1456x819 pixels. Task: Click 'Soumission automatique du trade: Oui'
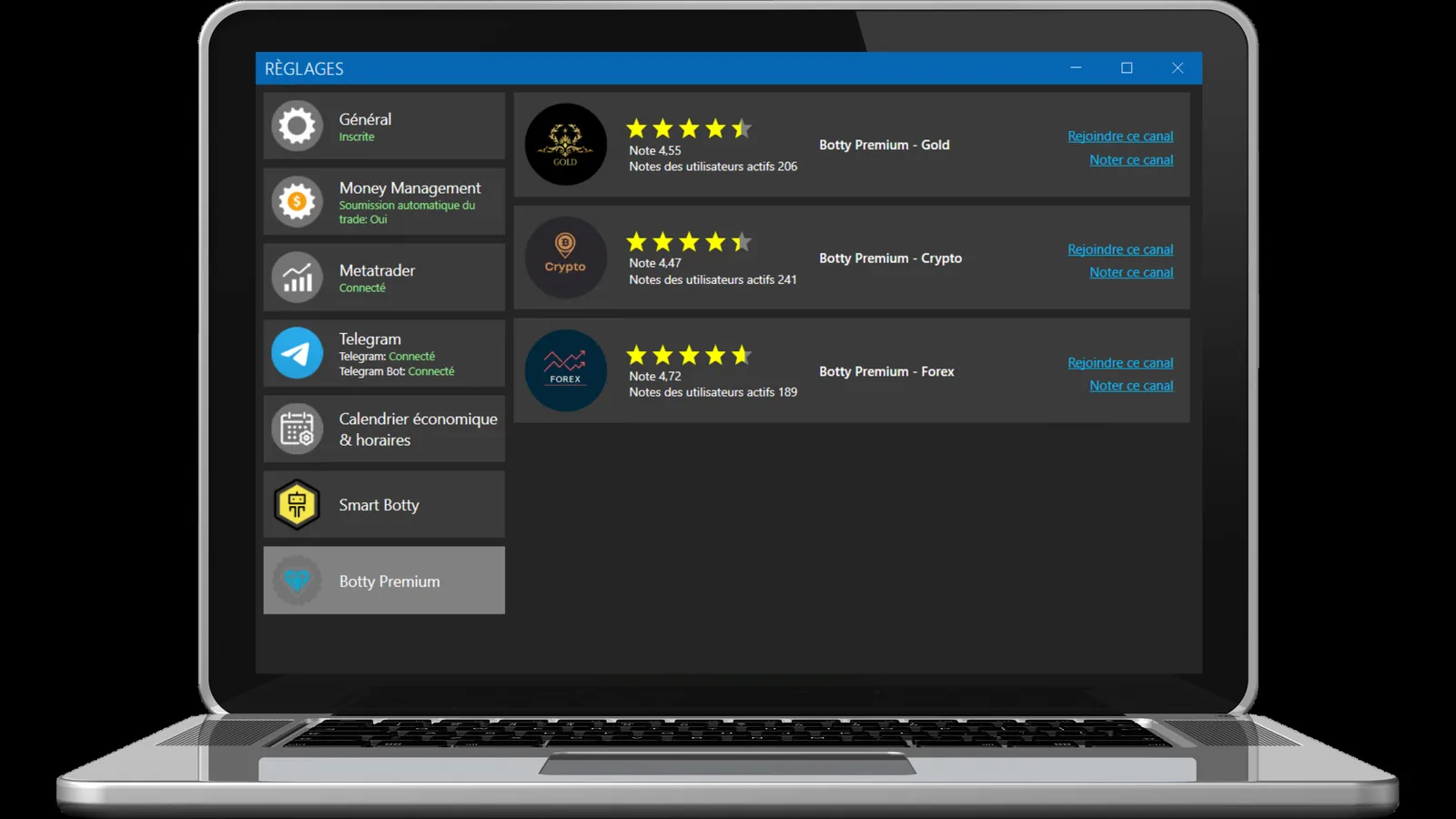407,212
